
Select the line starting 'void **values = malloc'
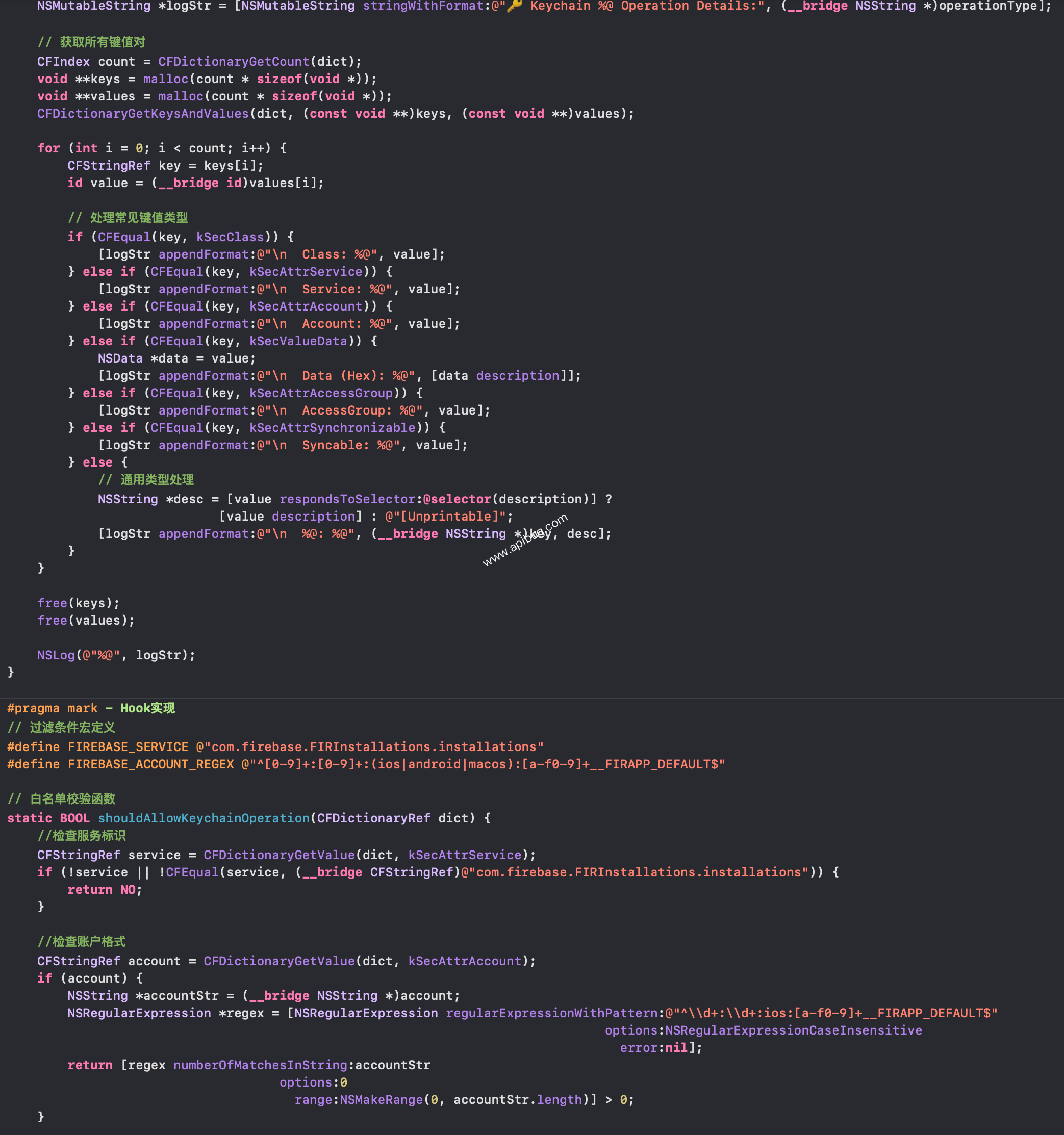[214, 96]
